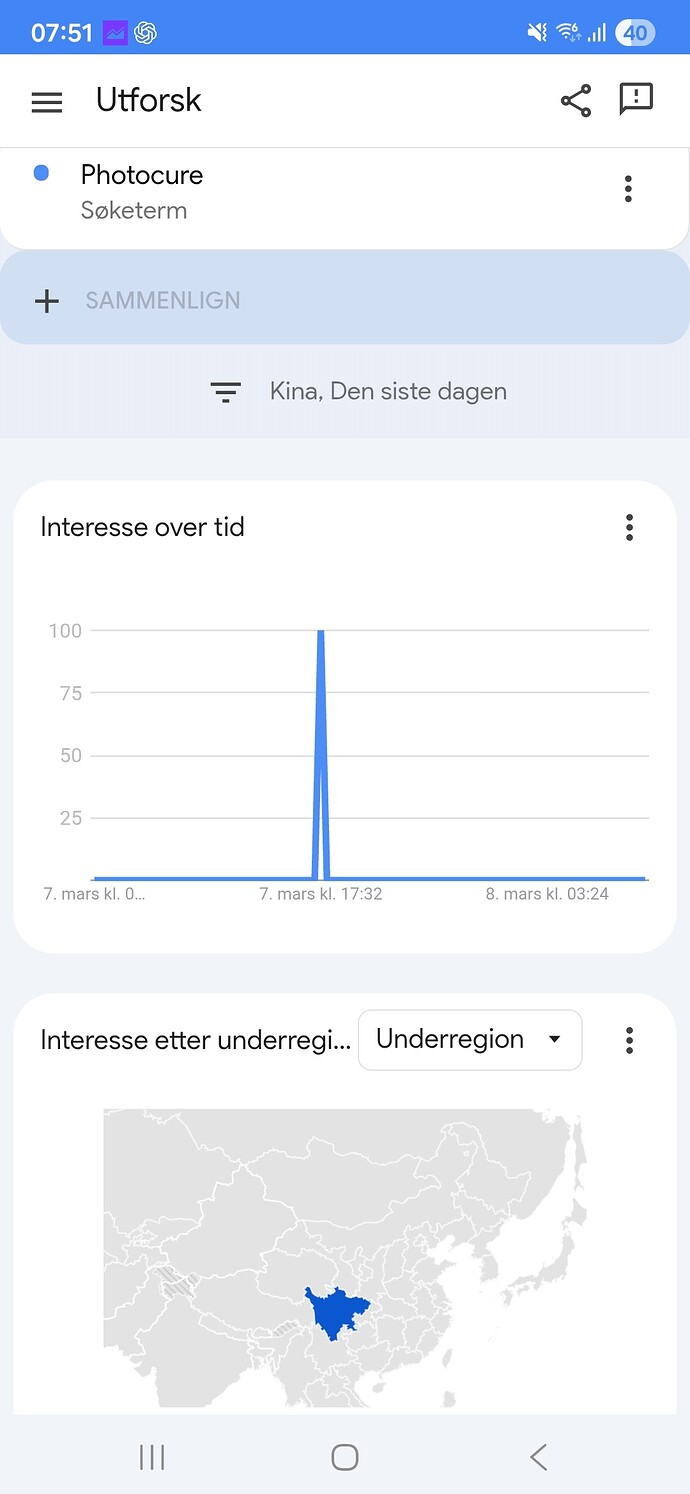Image resolution: width=690 pixels, height=1494 pixels.
Task: Tap the battery indicator in status bar
Action: [x=635, y=33]
